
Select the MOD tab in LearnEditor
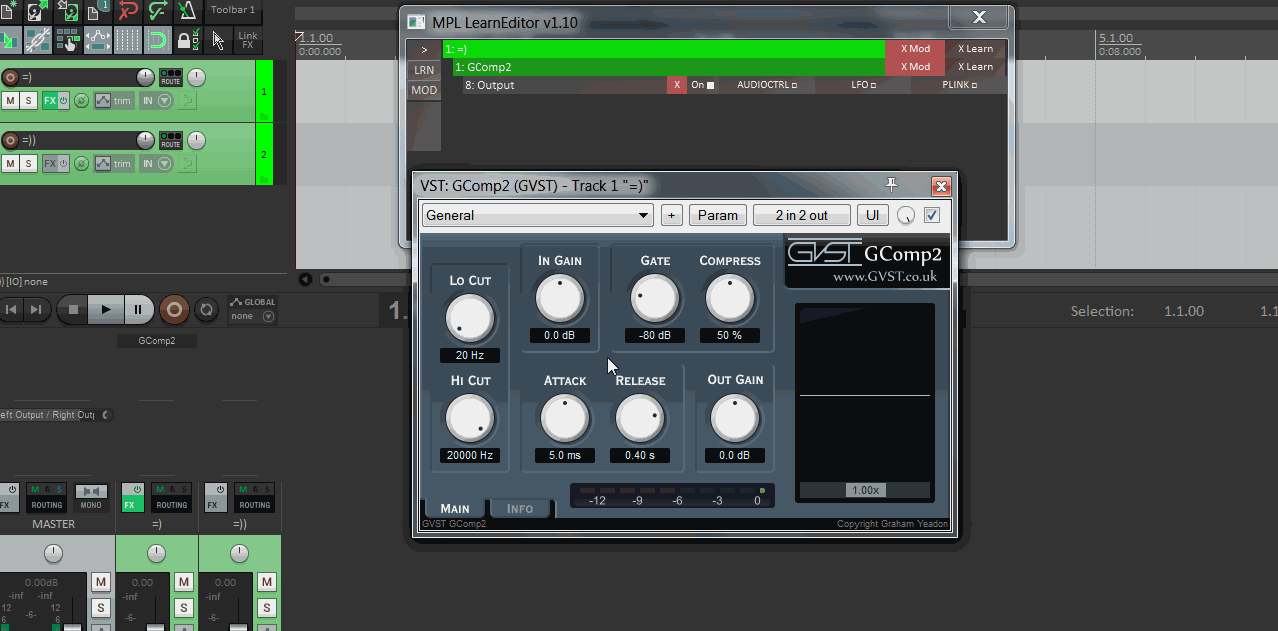[x=424, y=90]
